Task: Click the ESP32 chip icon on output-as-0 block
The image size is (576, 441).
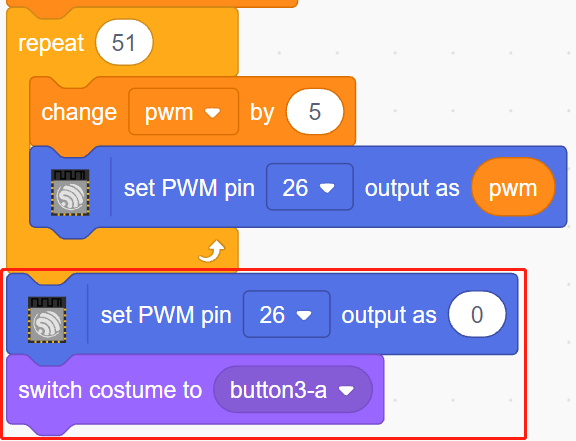Action: click(47, 319)
